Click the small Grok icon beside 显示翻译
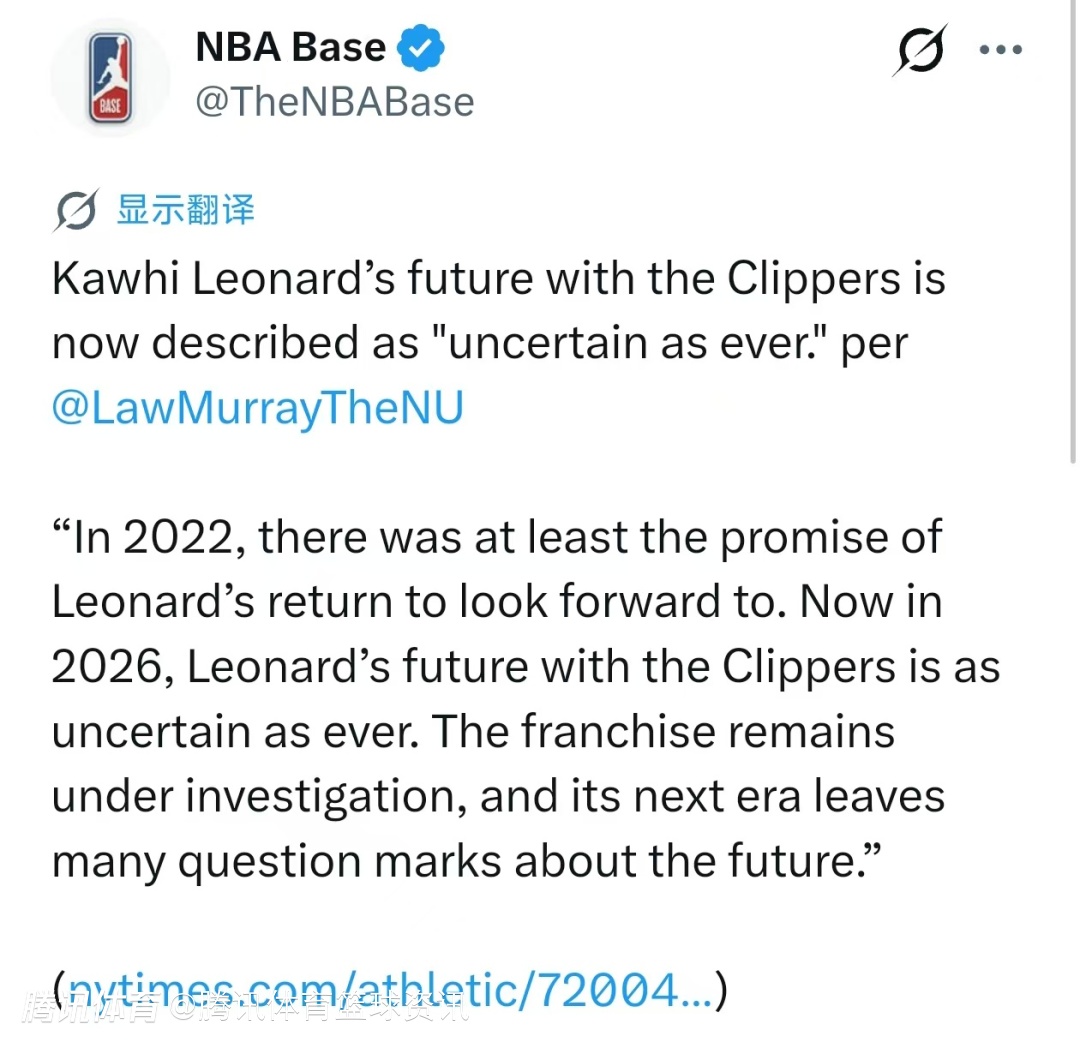Image resolution: width=1080 pixels, height=1042 pixels. tap(76, 211)
